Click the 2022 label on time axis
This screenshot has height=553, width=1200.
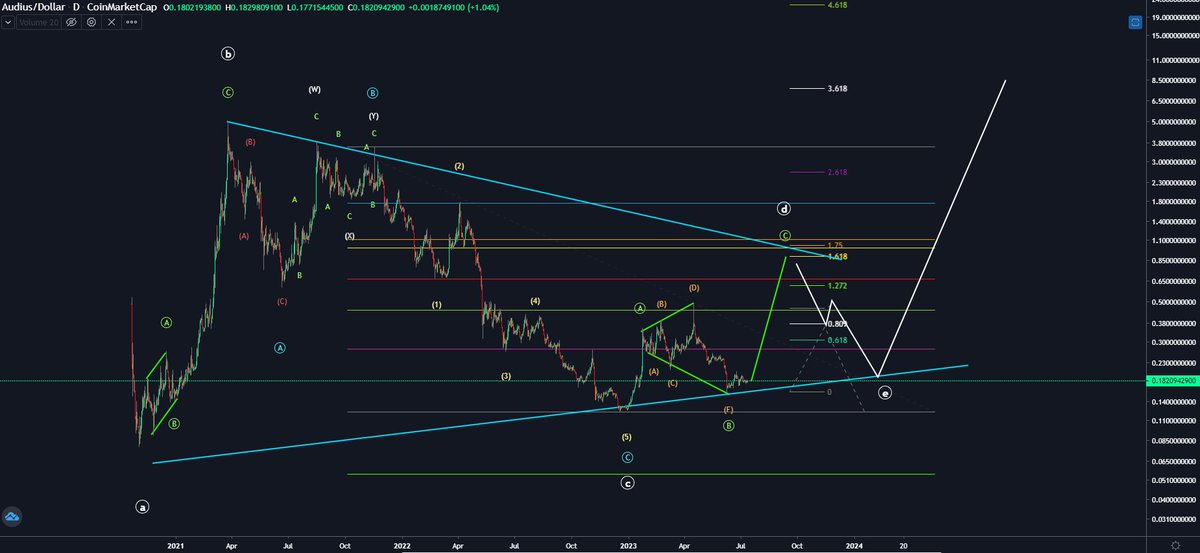point(402,545)
